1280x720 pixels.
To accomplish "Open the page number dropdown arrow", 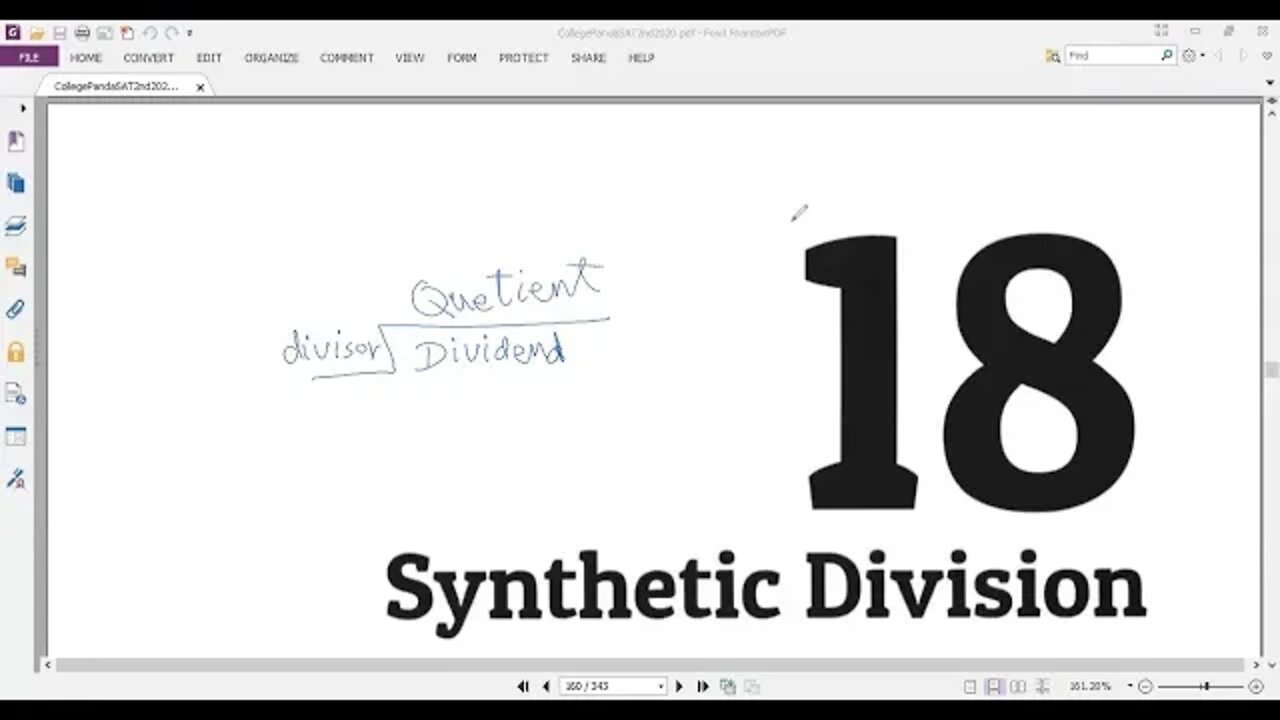I will pyautogui.click(x=660, y=686).
